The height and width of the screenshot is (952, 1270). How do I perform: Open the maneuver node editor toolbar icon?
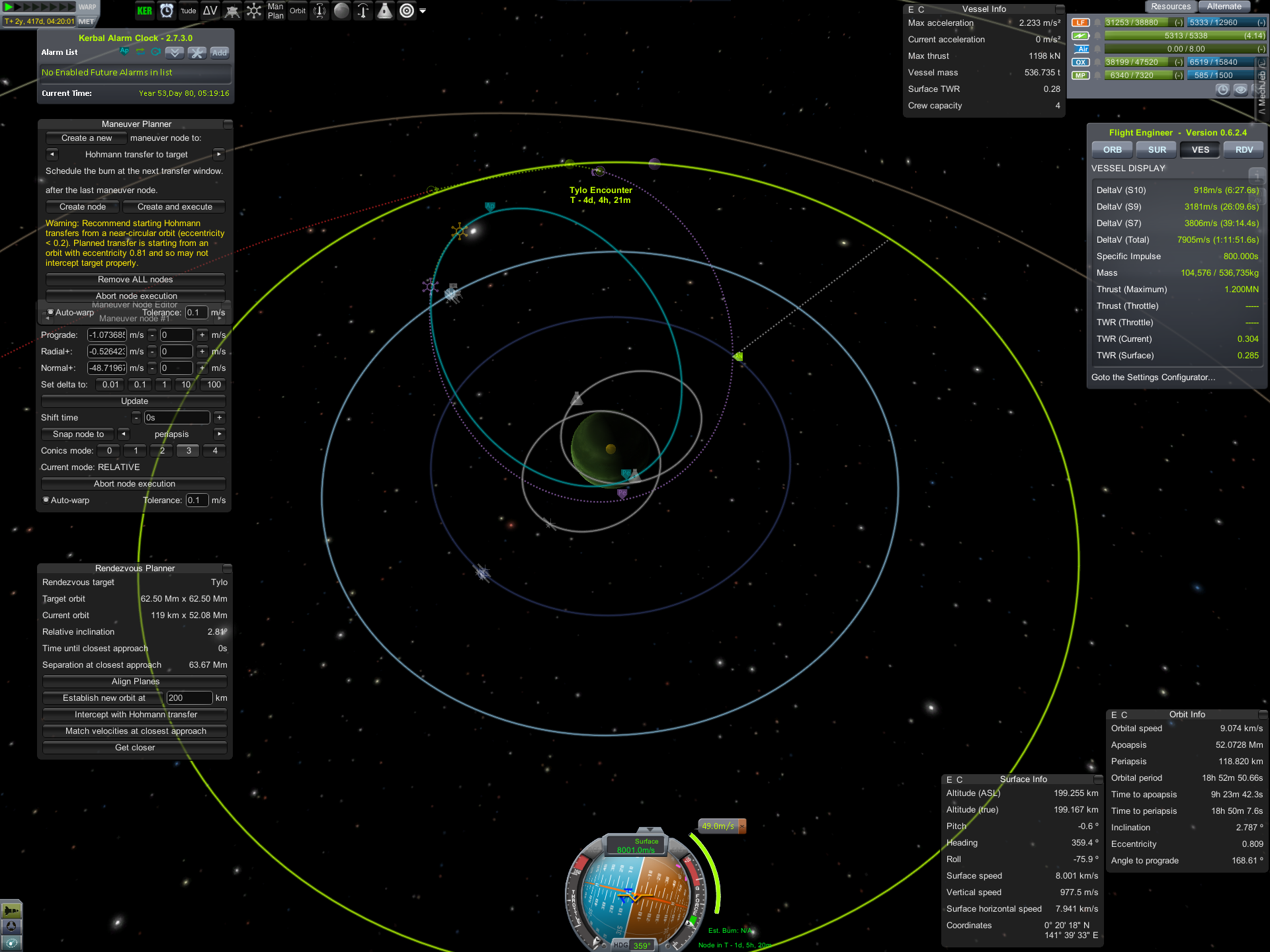(x=254, y=11)
